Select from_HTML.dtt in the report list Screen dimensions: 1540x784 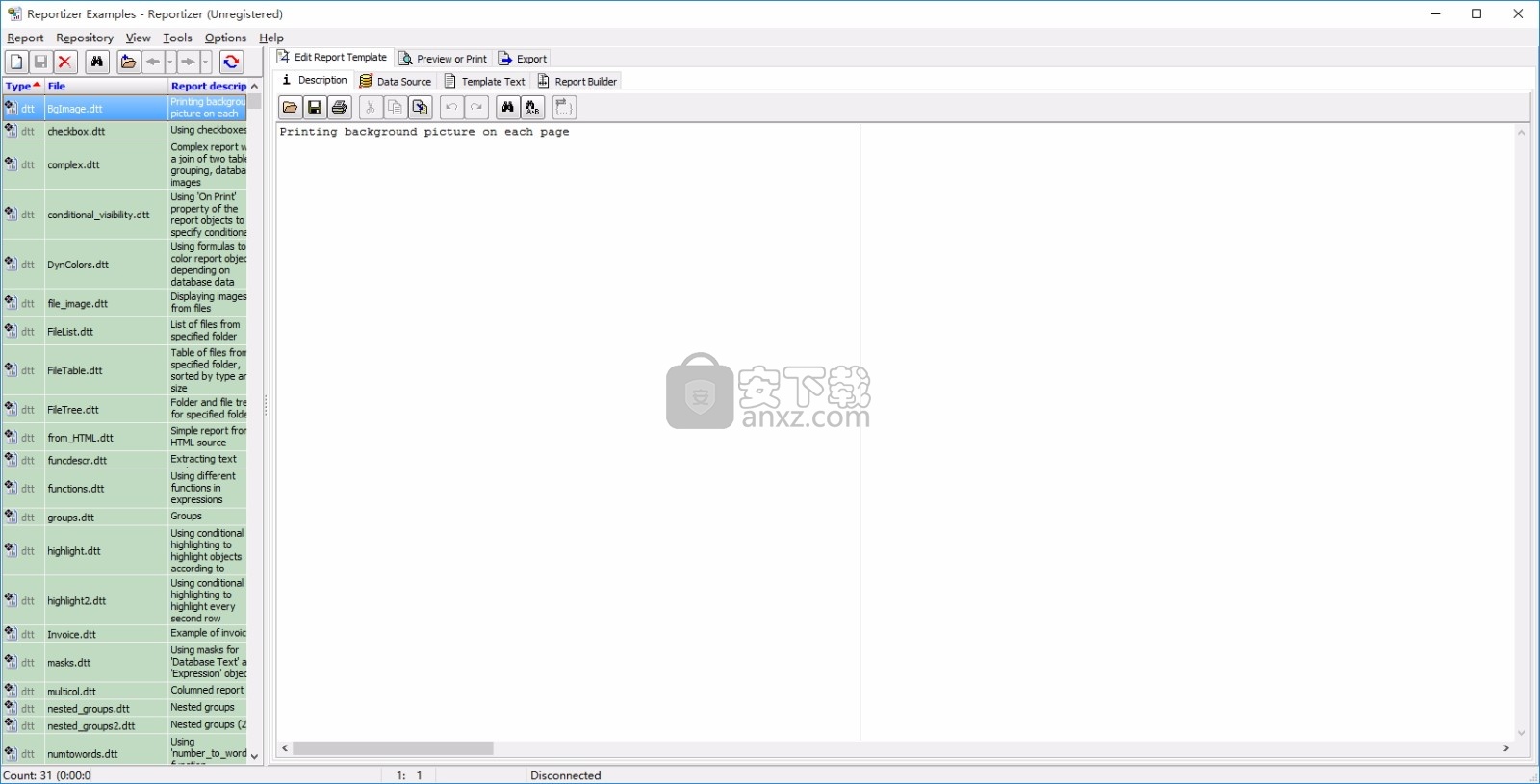point(124,437)
